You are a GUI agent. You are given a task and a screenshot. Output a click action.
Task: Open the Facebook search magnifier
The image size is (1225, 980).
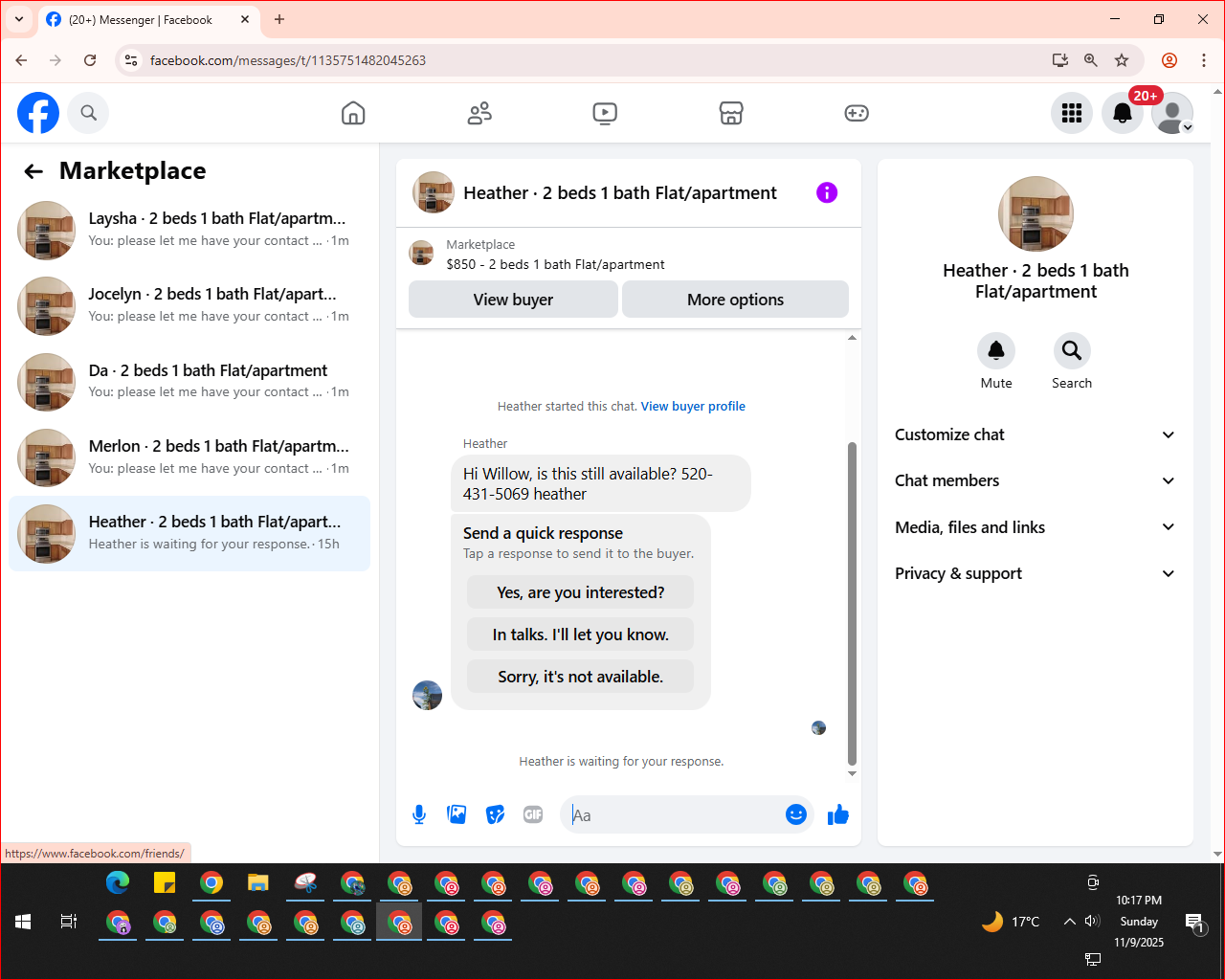pos(88,113)
